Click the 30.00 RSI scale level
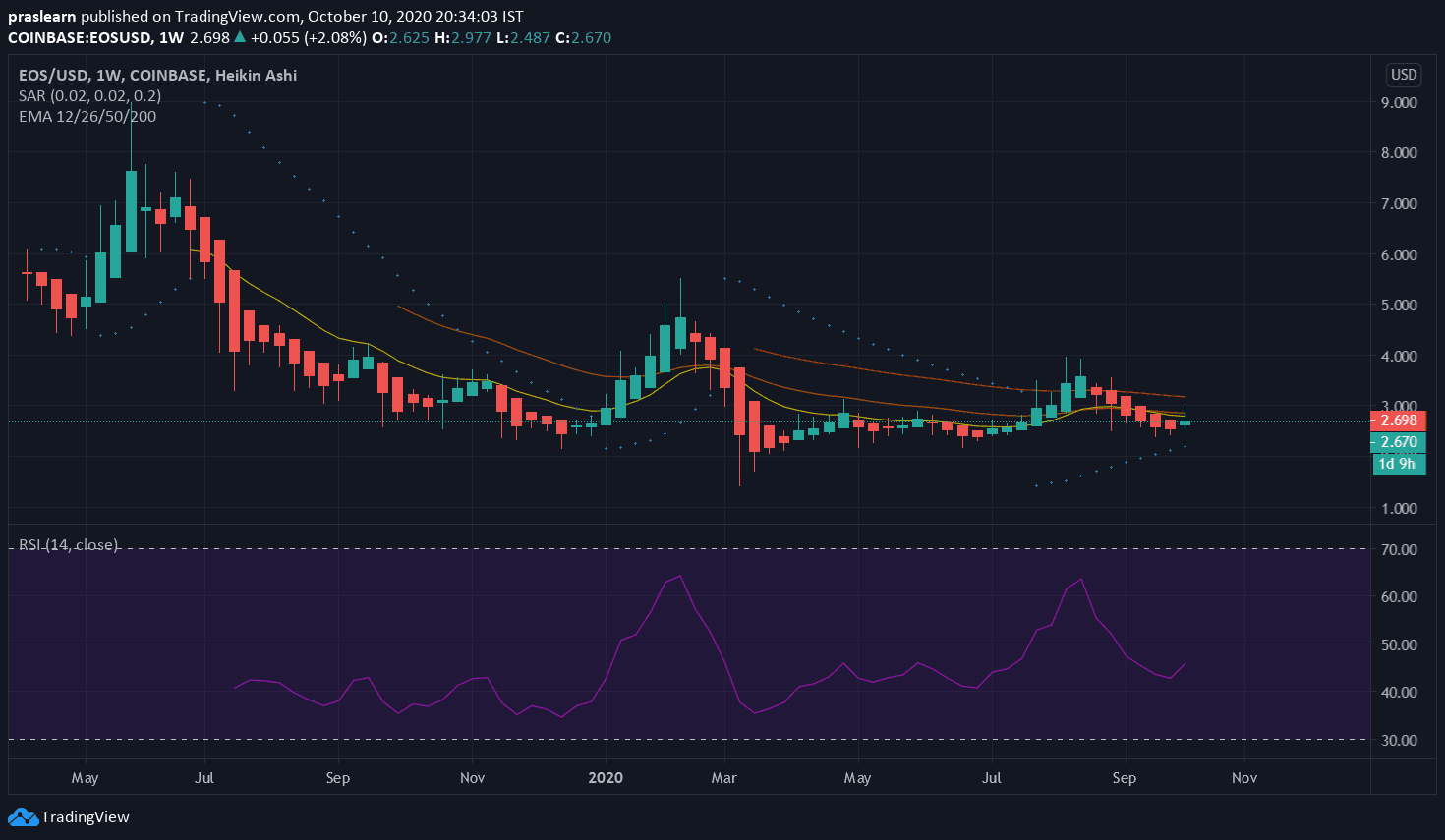Screen dimensions: 1445x840 point(1399,740)
